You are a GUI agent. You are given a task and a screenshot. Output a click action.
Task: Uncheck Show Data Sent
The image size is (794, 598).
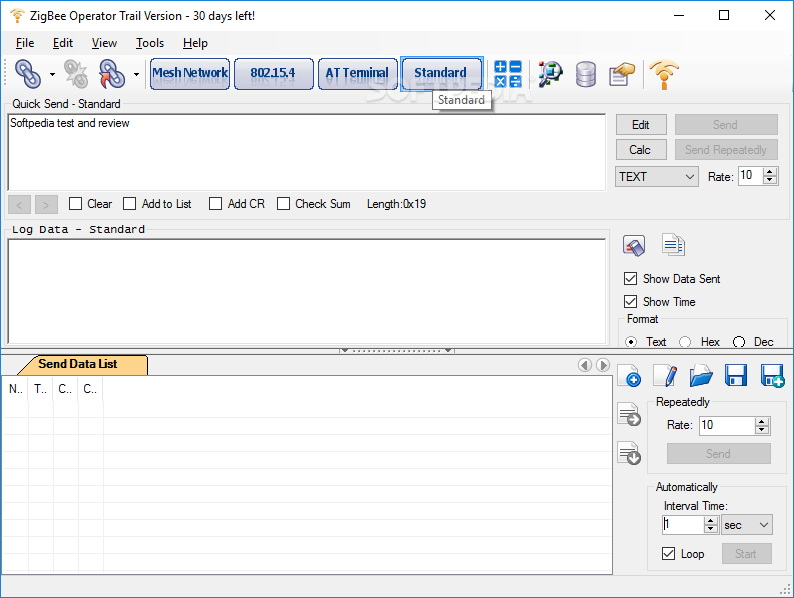point(630,278)
